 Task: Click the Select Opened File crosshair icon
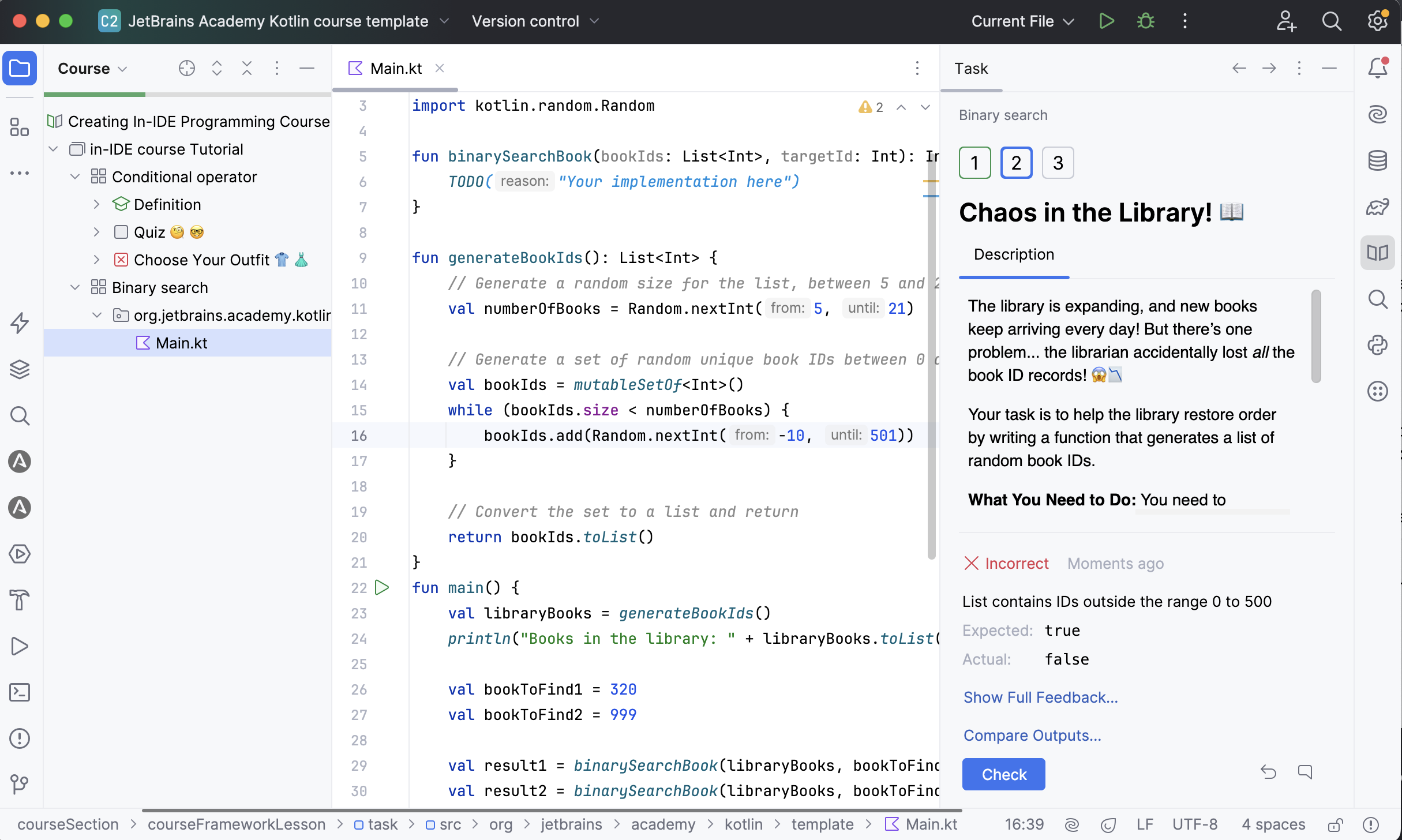(187, 69)
